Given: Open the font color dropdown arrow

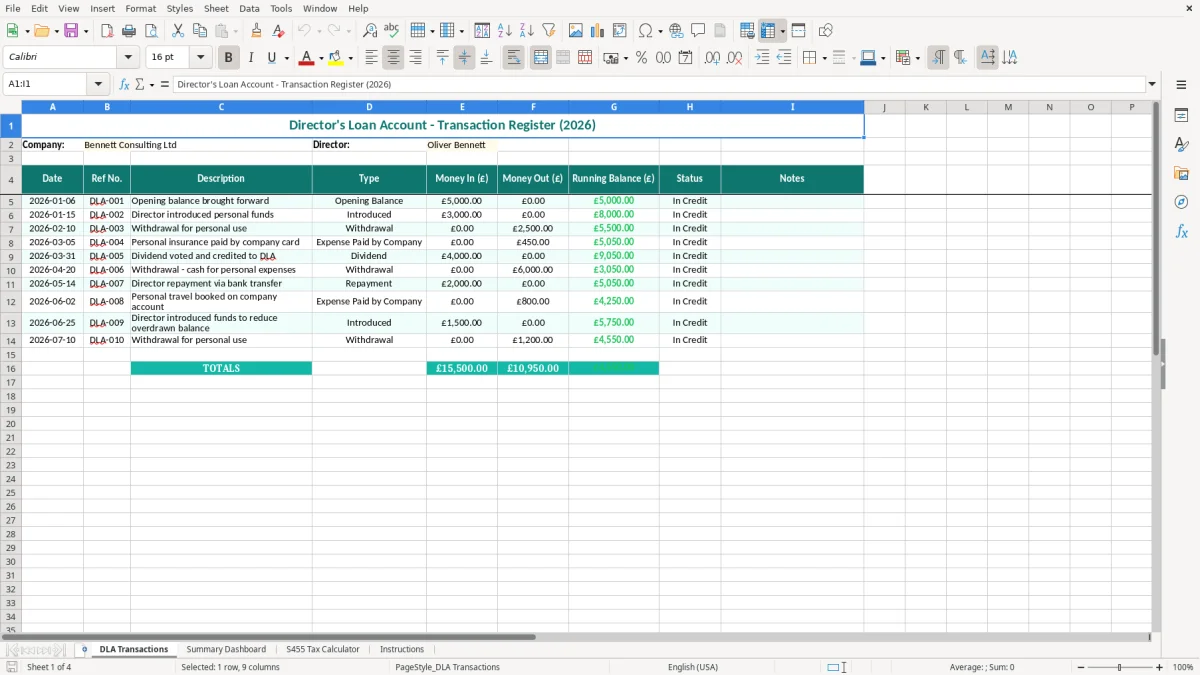Looking at the screenshot, I should pyautogui.click(x=320, y=58).
